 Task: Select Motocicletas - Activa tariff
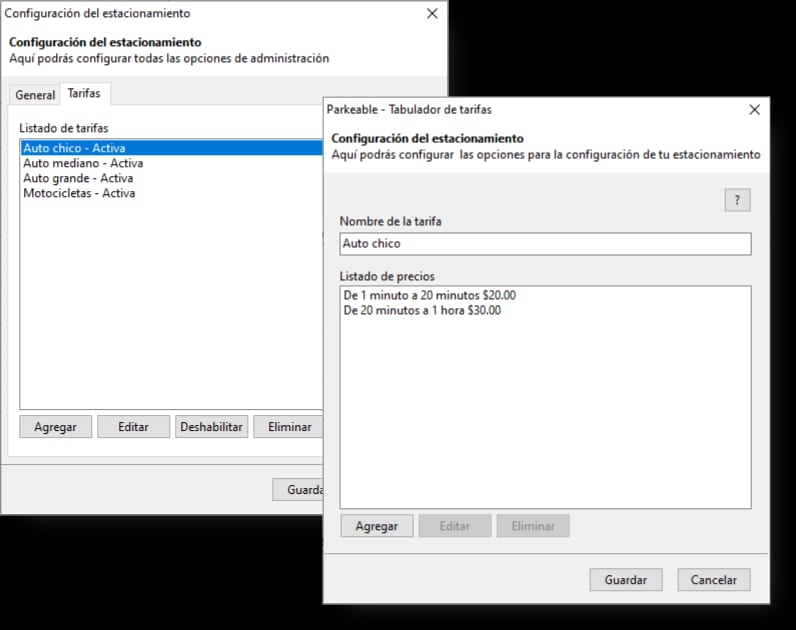tap(172, 193)
